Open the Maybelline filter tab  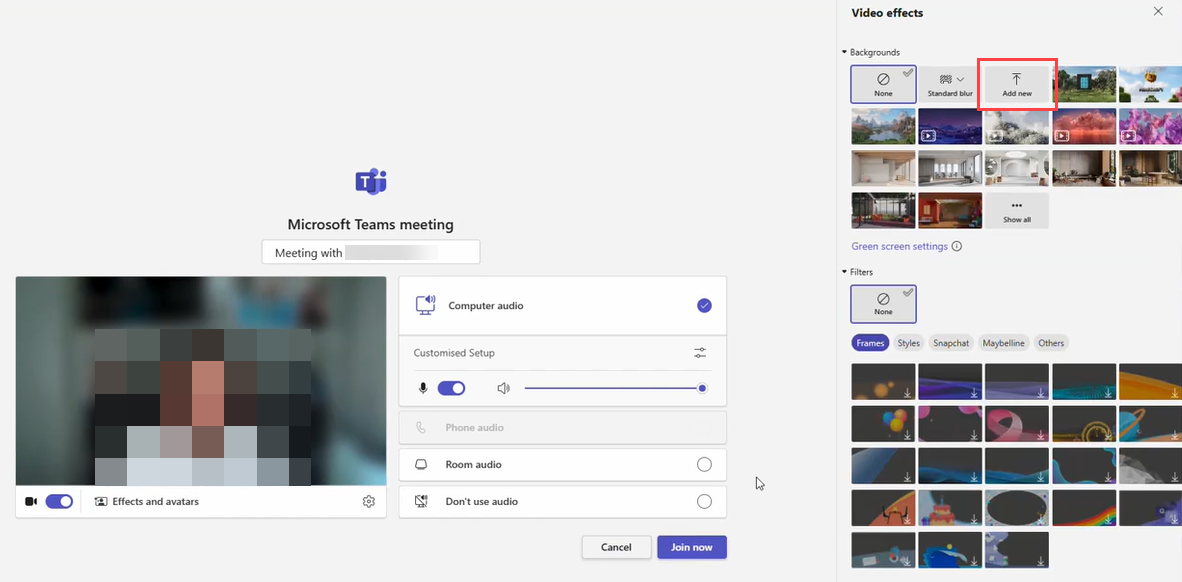pos(1003,343)
